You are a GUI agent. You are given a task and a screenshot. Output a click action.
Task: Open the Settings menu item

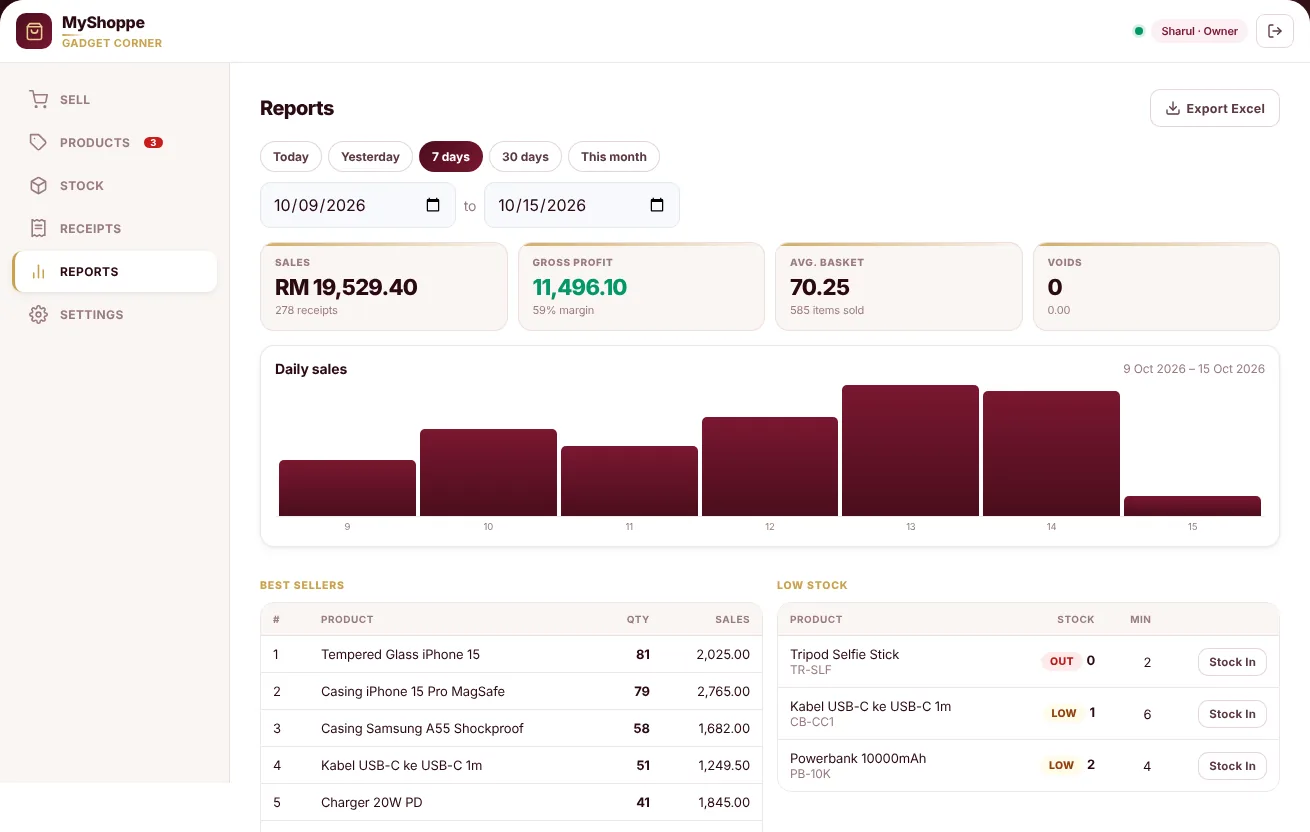pyautogui.click(x=115, y=315)
